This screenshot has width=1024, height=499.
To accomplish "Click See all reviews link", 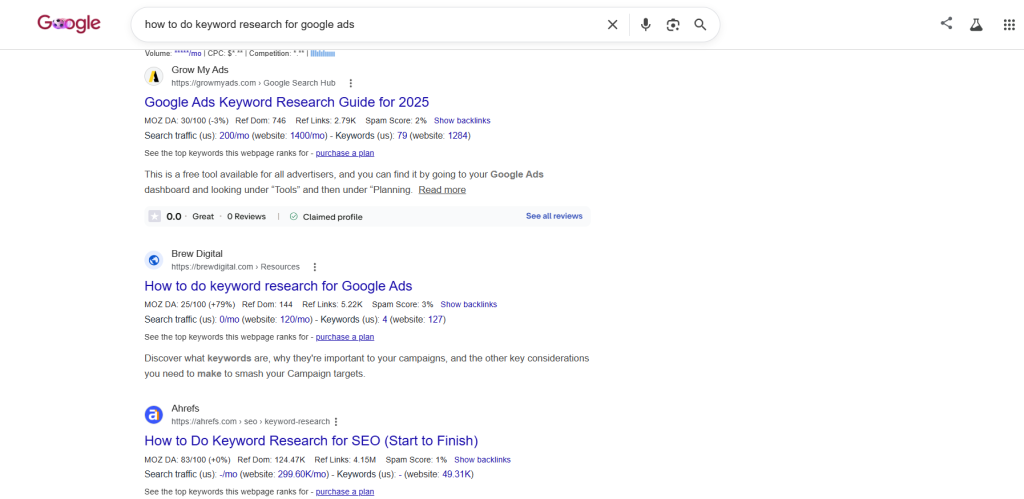I will [554, 216].
